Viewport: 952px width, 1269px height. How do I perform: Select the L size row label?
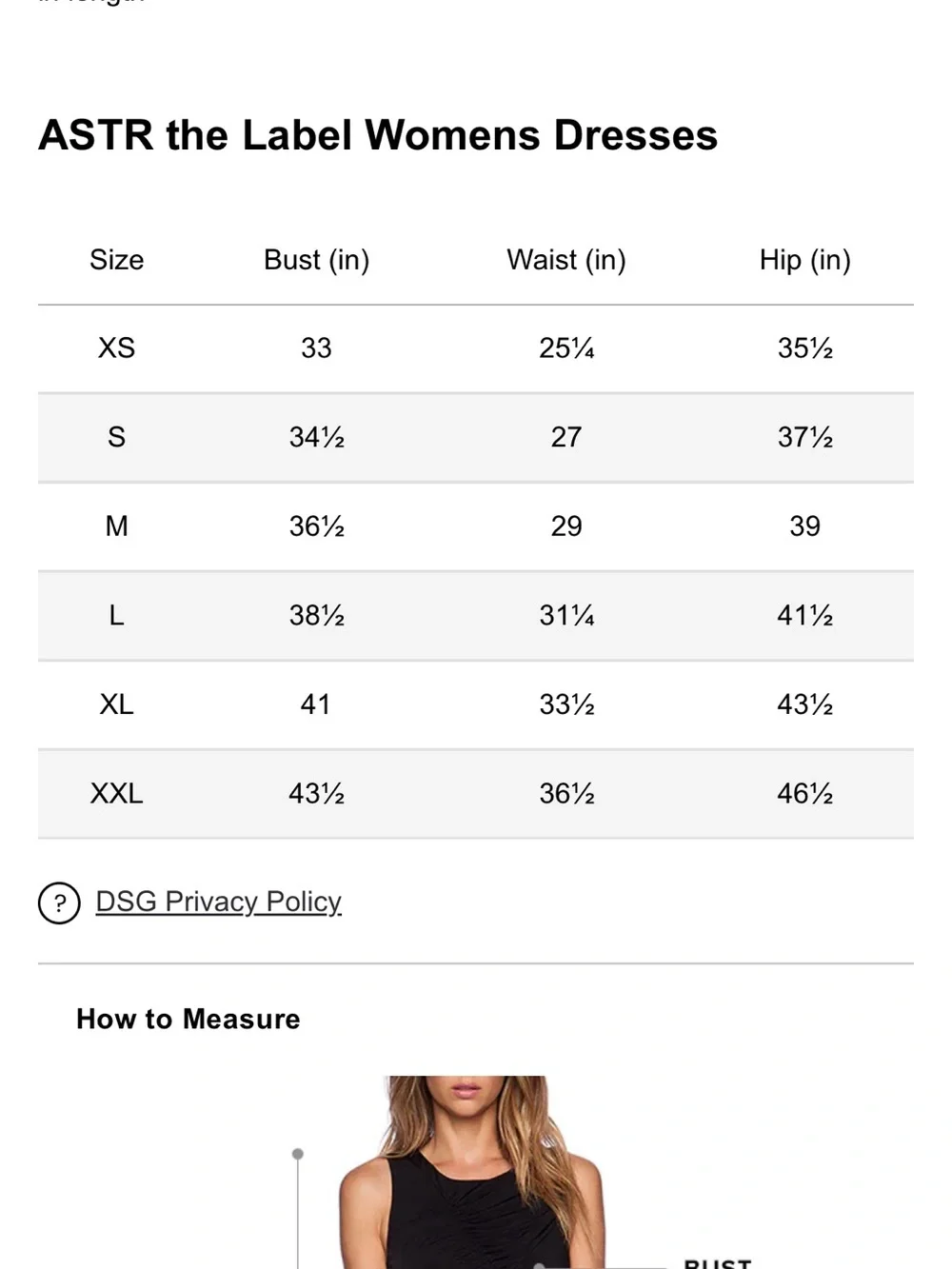[116, 616]
